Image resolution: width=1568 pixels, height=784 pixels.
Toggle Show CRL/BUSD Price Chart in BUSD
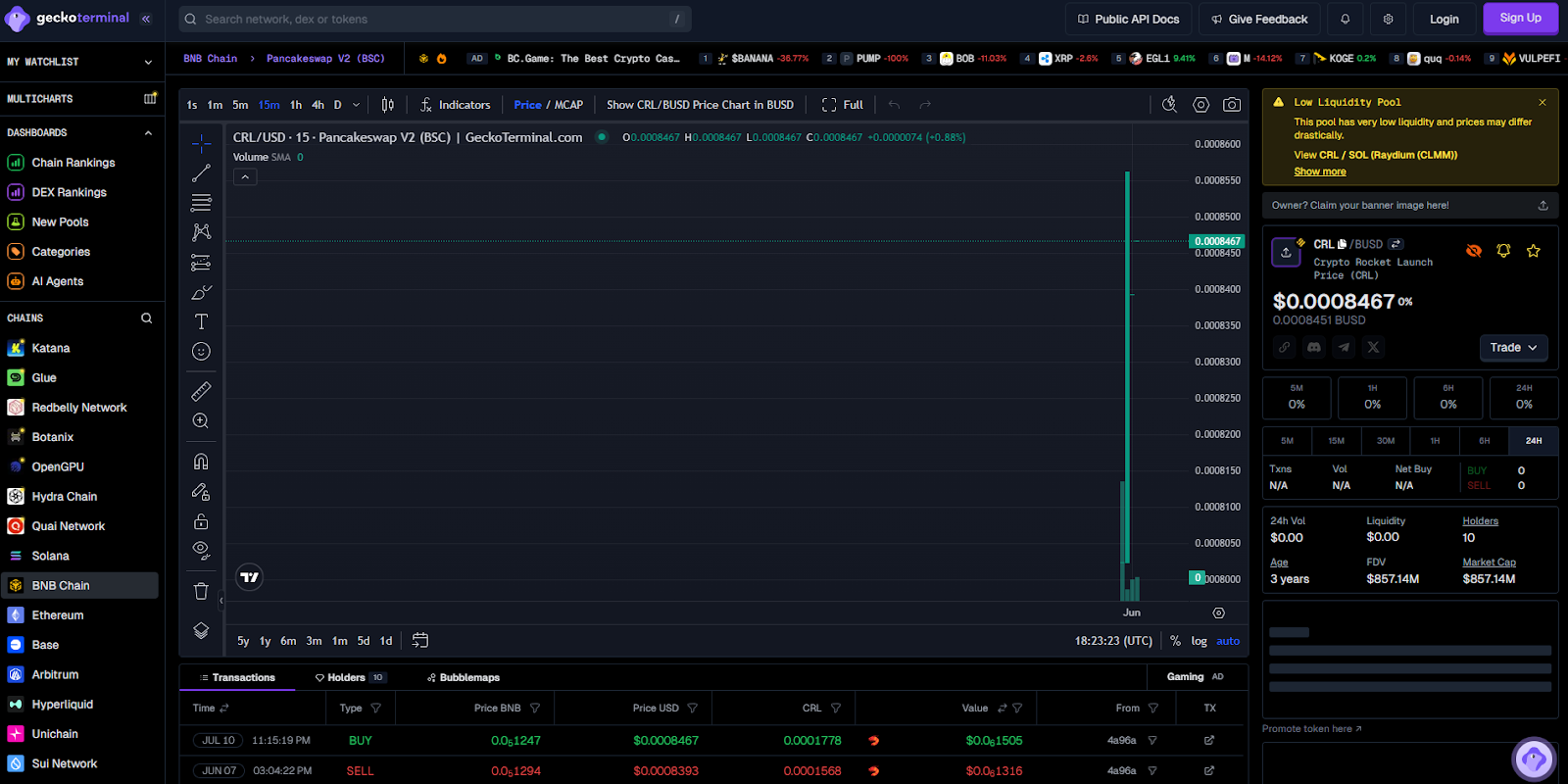click(x=700, y=105)
